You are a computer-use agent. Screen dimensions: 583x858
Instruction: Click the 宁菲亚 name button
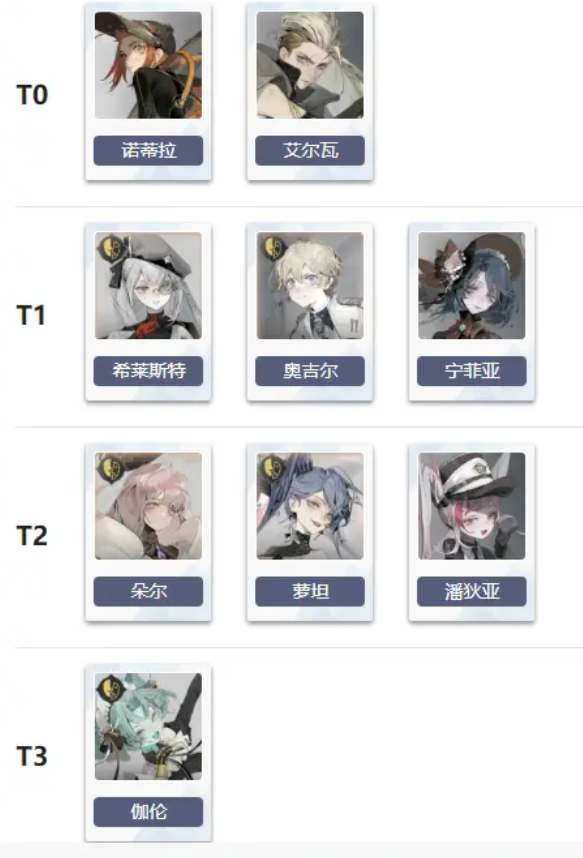tap(472, 371)
